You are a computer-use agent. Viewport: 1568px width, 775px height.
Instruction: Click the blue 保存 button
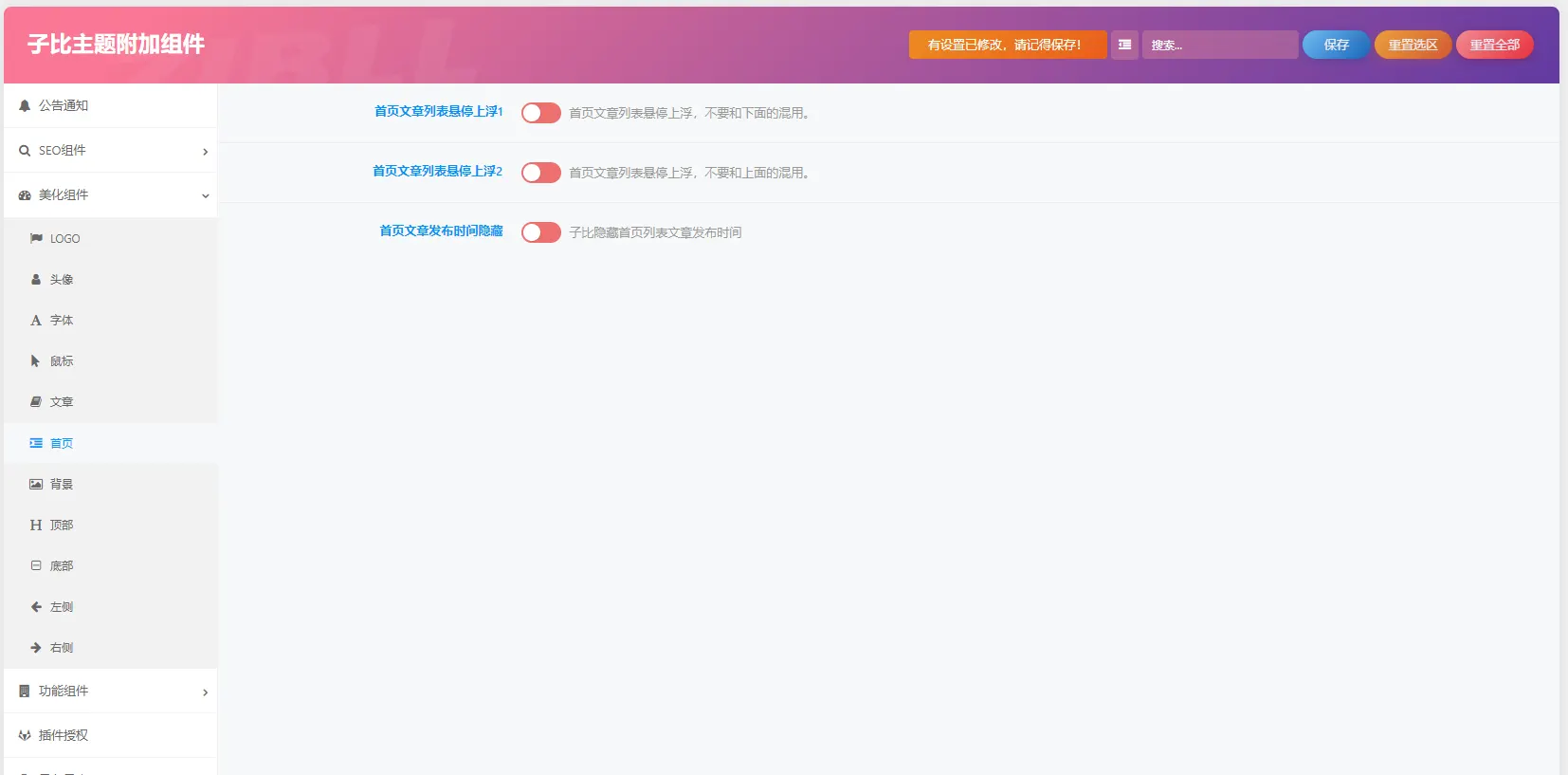pos(1336,45)
